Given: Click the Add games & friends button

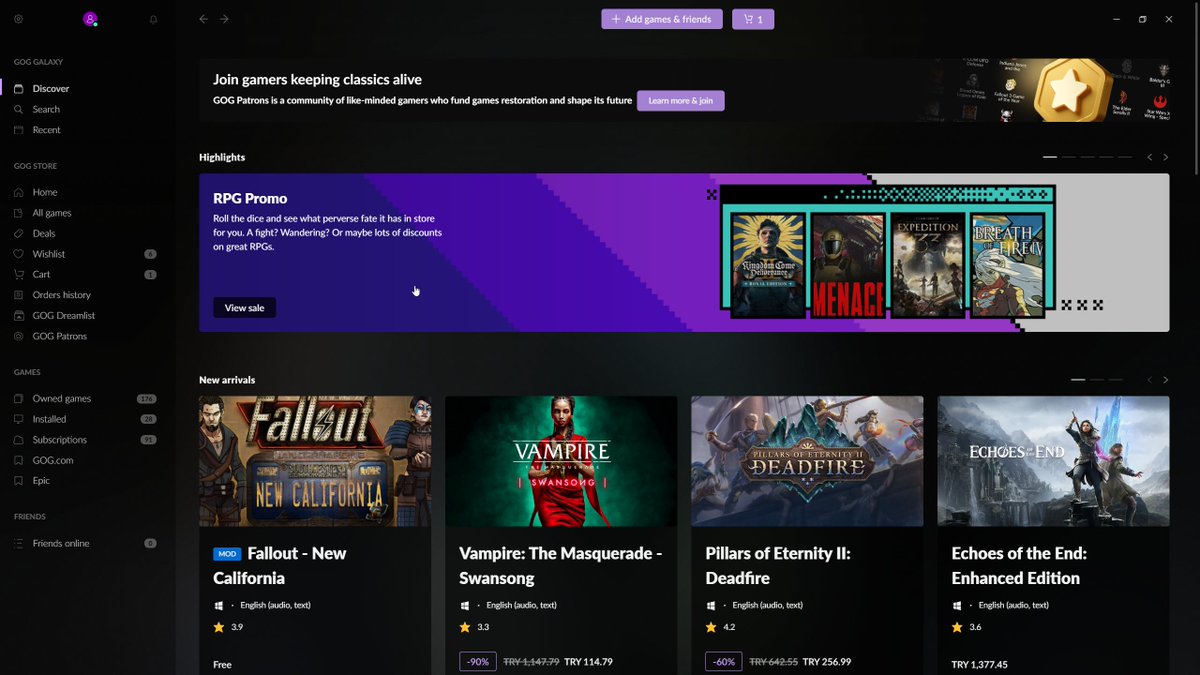Looking at the screenshot, I should click(662, 19).
